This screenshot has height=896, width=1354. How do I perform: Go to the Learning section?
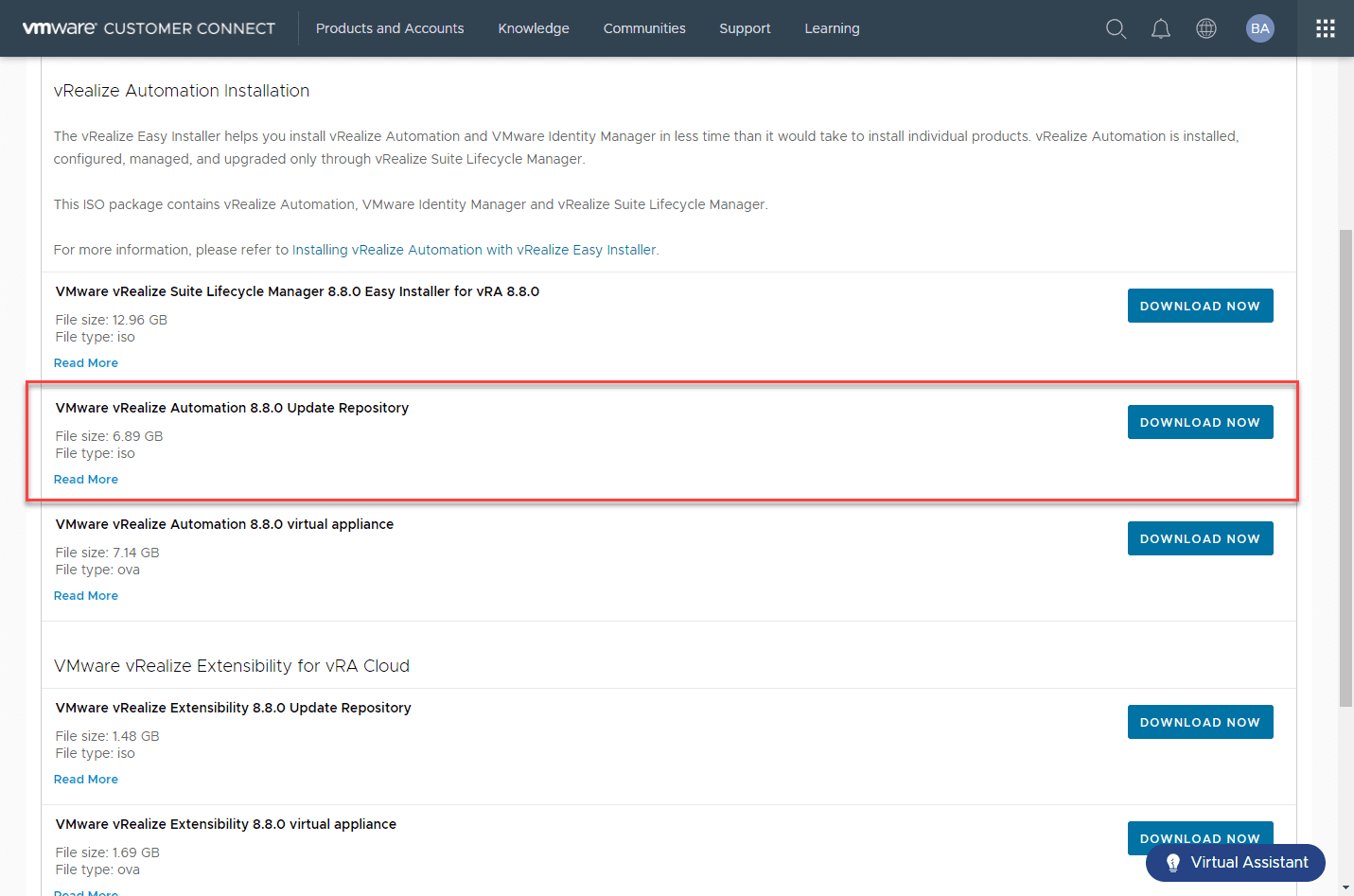click(x=832, y=28)
